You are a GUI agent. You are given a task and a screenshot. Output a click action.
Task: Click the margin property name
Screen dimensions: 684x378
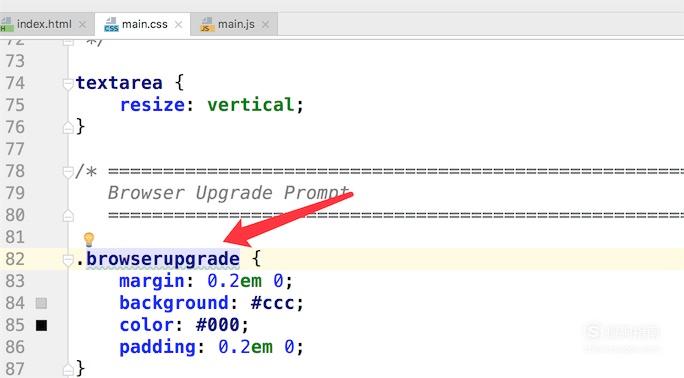click(152, 281)
